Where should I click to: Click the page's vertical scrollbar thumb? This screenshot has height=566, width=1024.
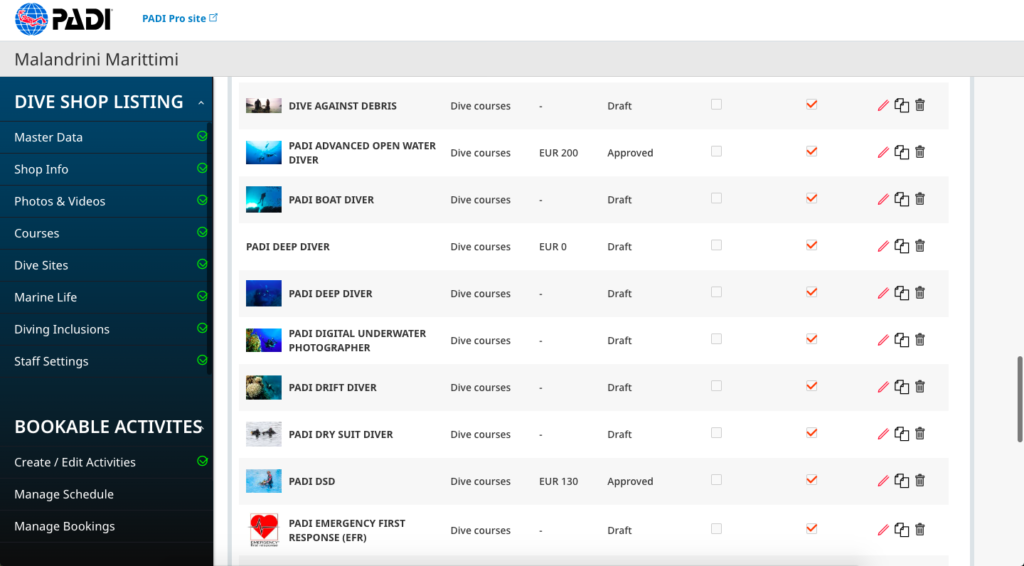1019,398
